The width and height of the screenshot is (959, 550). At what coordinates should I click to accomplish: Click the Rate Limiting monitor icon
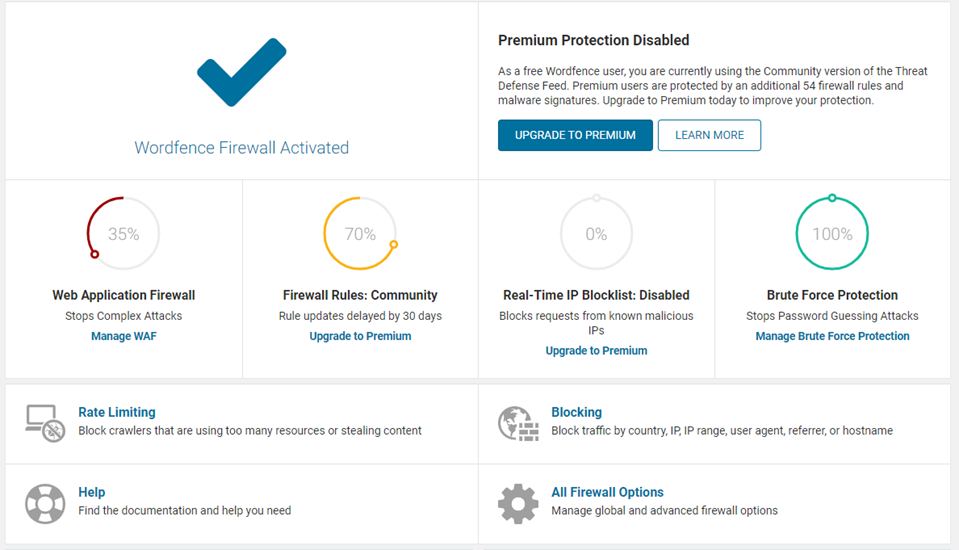click(45, 423)
